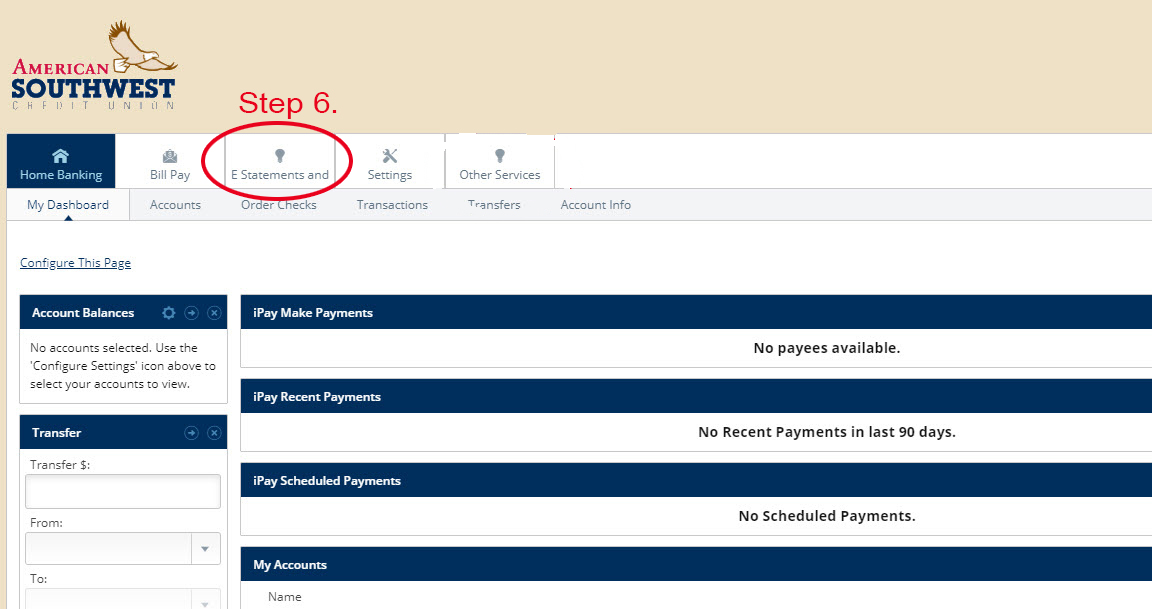Image resolution: width=1152 pixels, height=609 pixels.
Task: Click the American Southwest Credit Union logo
Action: [x=94, y=65]
